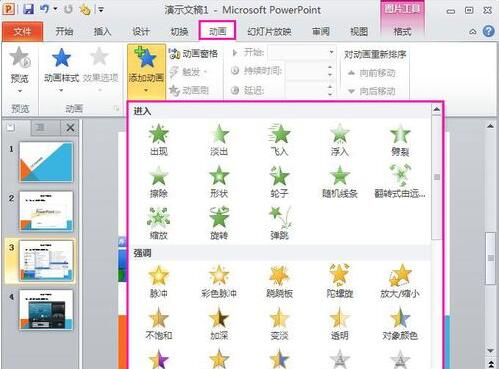Select slide 1 thumbnail
This screenshot has width=499, height=369.
coord(46,162)
